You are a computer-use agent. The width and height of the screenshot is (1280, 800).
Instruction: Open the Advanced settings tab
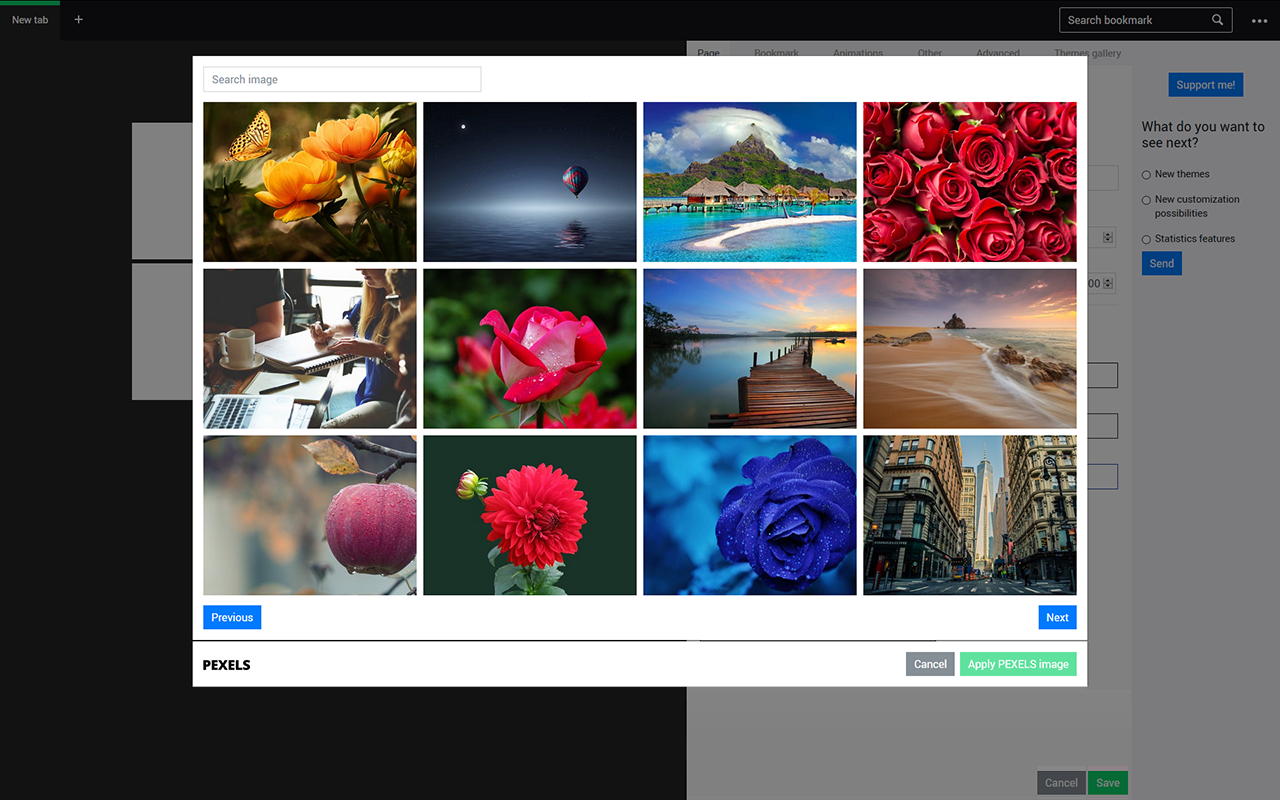tap(998, 53)
